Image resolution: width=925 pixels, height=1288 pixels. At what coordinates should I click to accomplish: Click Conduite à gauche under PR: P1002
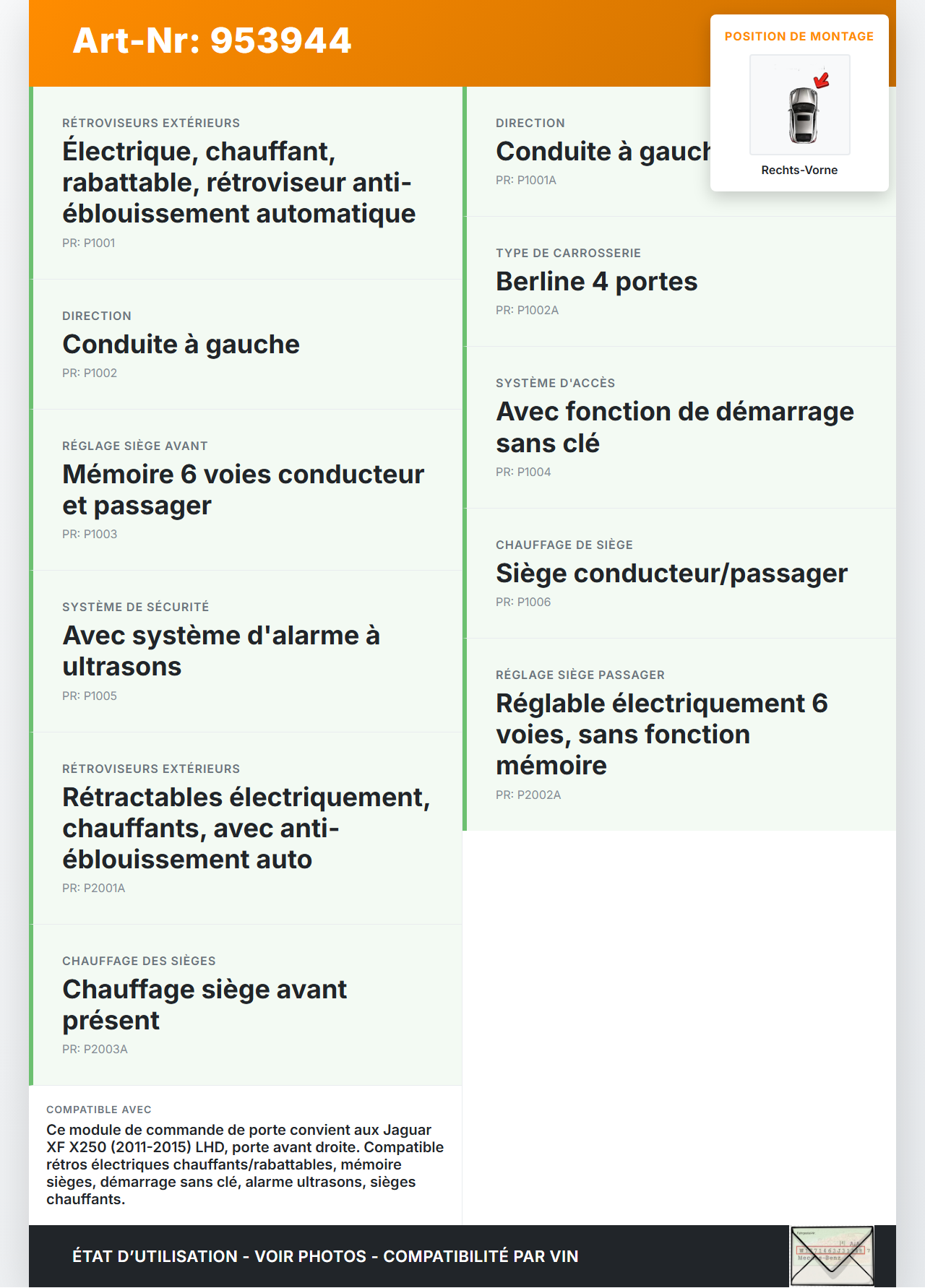coord(181,345)
